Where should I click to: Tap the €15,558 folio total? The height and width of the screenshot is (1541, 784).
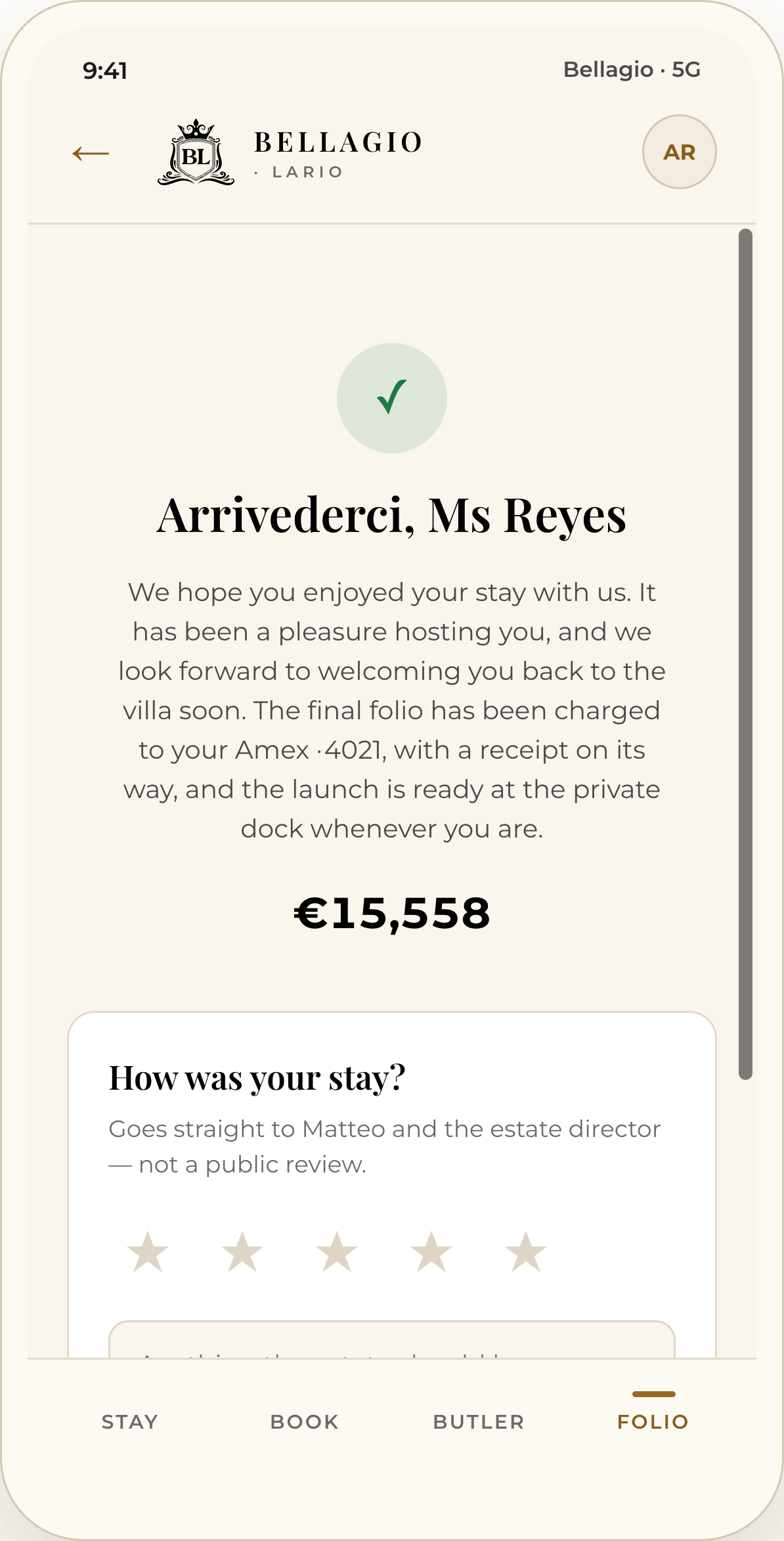point(392,914)
